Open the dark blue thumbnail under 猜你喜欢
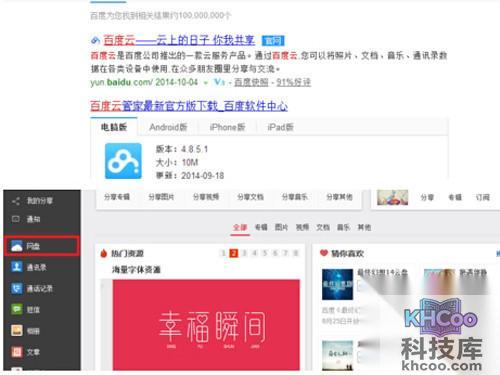Viewport: 500px width, 375px height. coord(337,284)
